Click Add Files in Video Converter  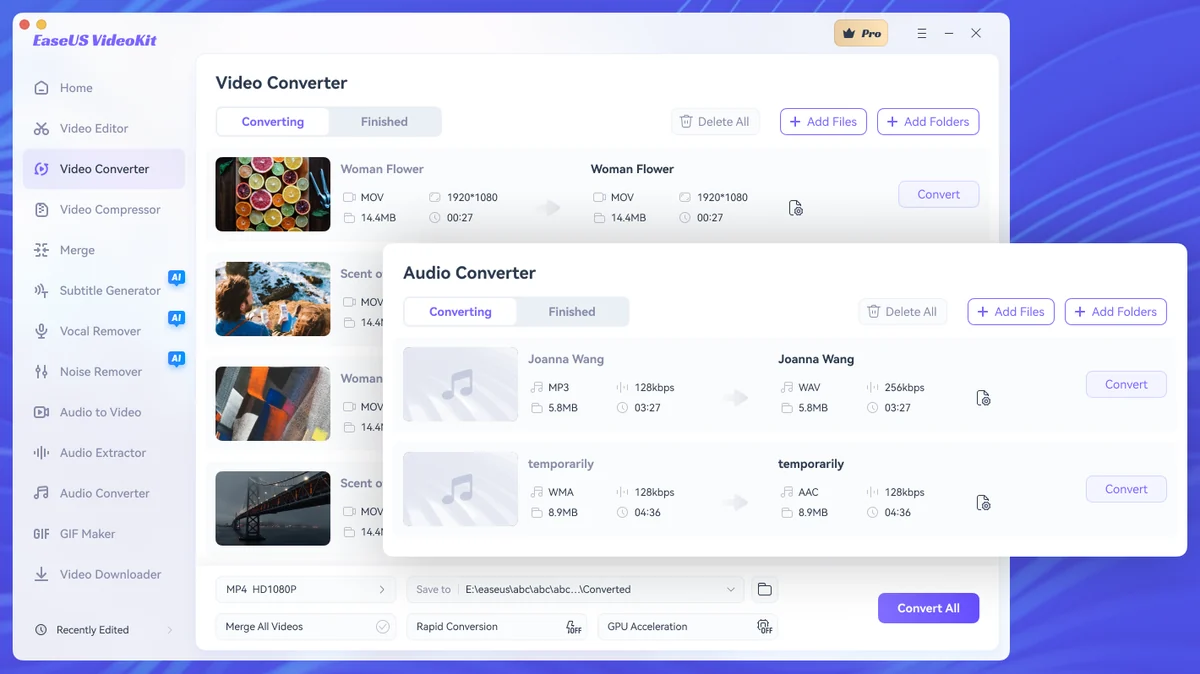pos(823,122)
